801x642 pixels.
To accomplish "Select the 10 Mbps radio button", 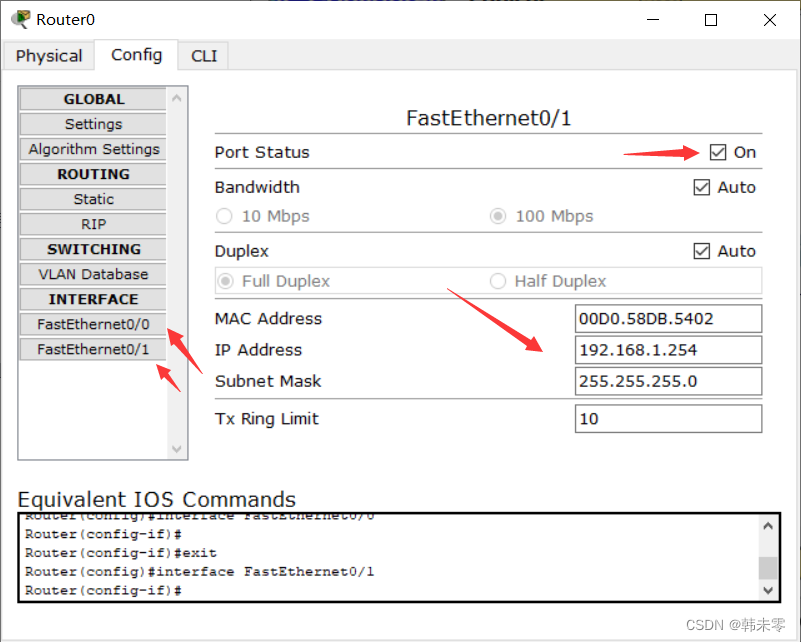I will tap(224, 216).
